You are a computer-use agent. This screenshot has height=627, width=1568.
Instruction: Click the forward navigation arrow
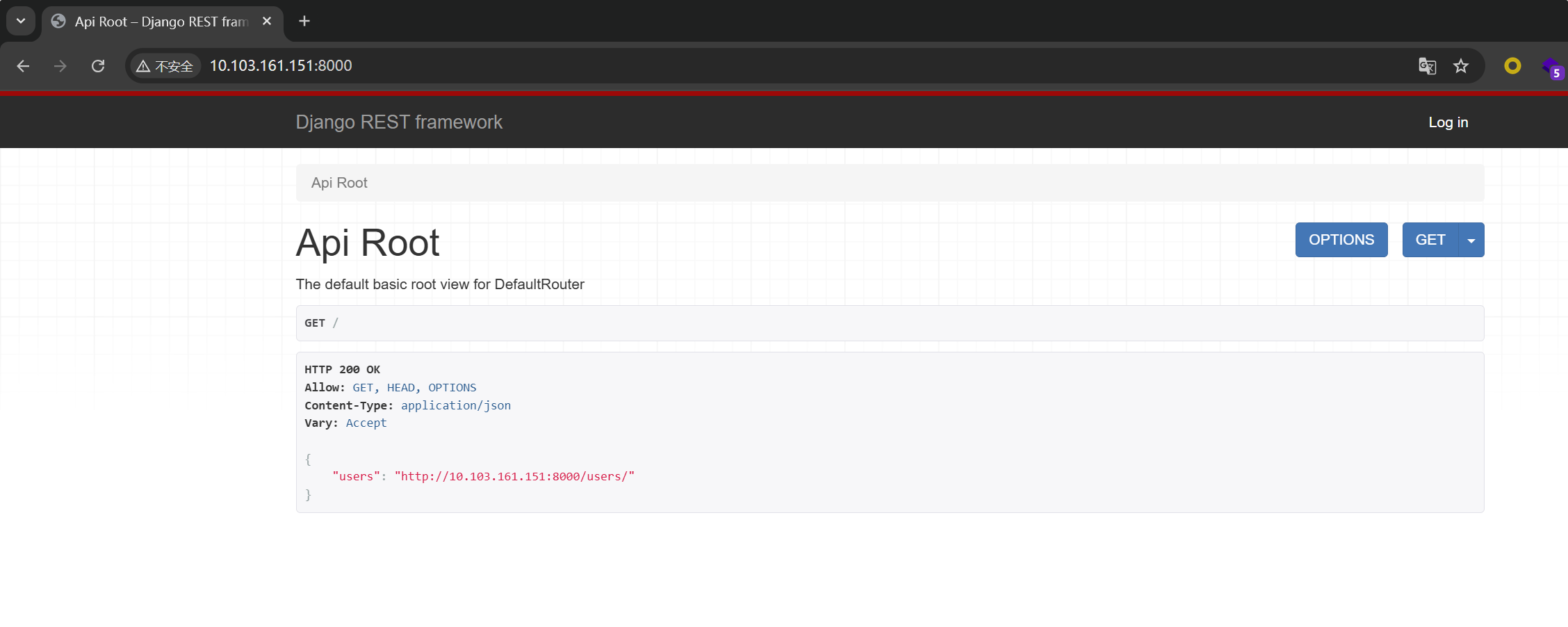[x=60, y=66]
